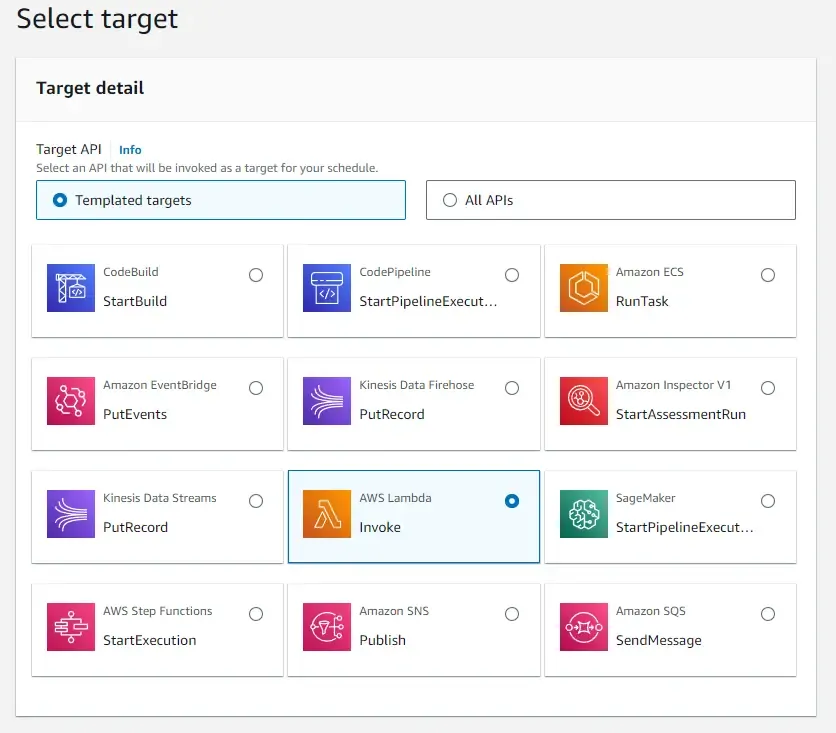Select the Amazon ECS RunTask radio button
This screenshot has height=733, width=836.
[x=768, y=274]
